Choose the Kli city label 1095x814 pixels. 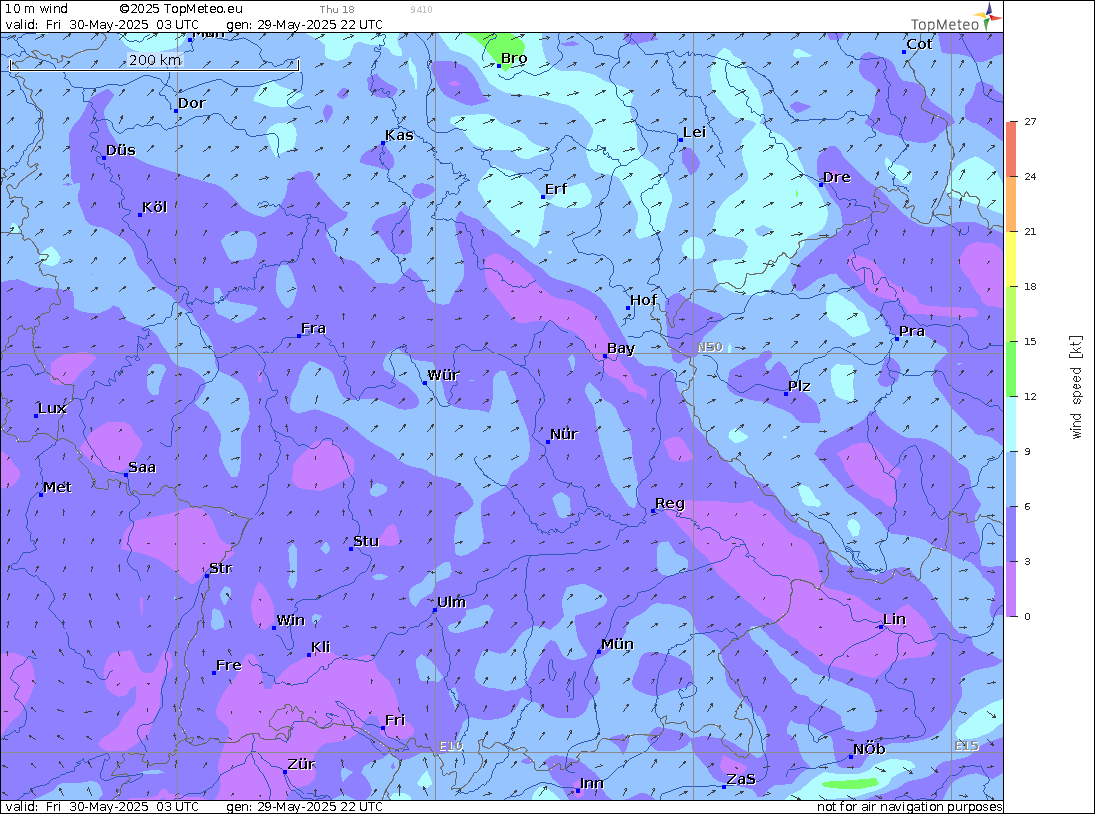[x=321, y=647]
